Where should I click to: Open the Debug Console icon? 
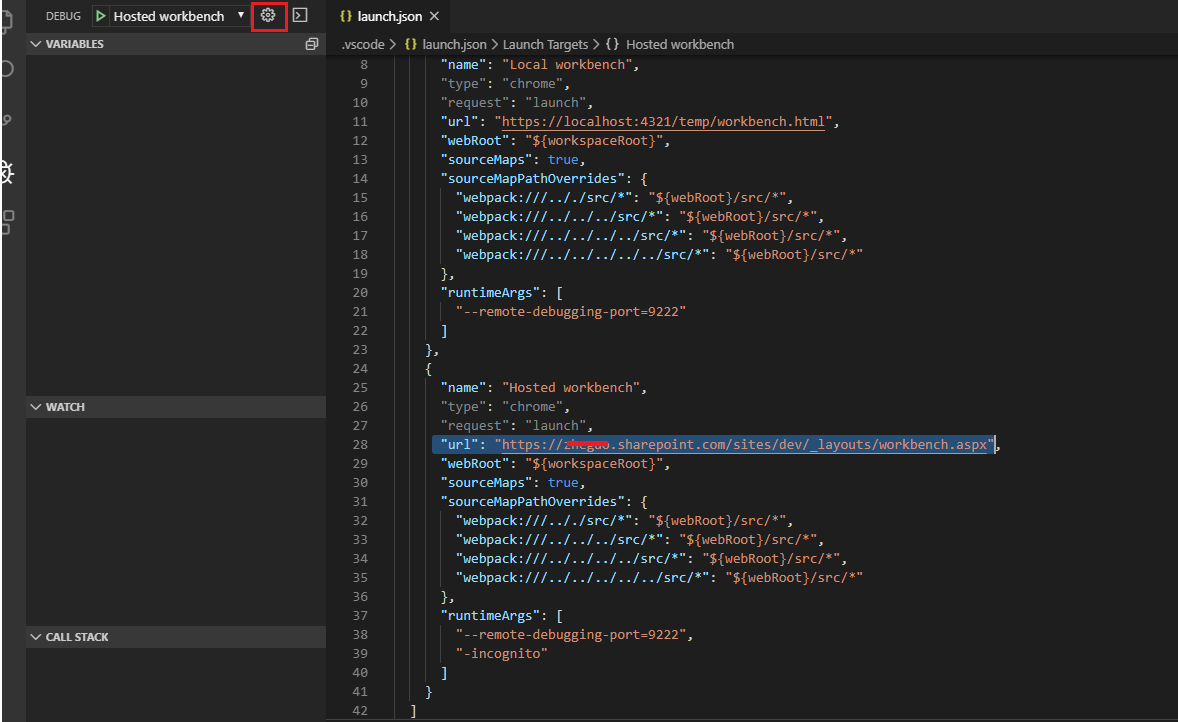(300, 15)
